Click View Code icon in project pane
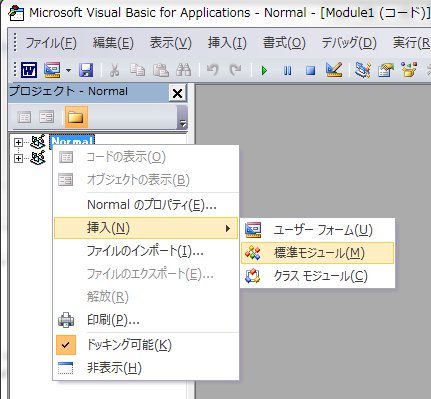The width and height of the screenshot is (431, 399). pyautogui.click(x=24, y=117)
